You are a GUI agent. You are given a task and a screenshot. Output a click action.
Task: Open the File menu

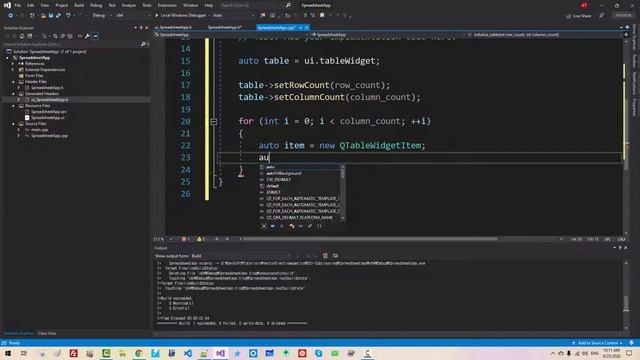(x=18, y=5)
